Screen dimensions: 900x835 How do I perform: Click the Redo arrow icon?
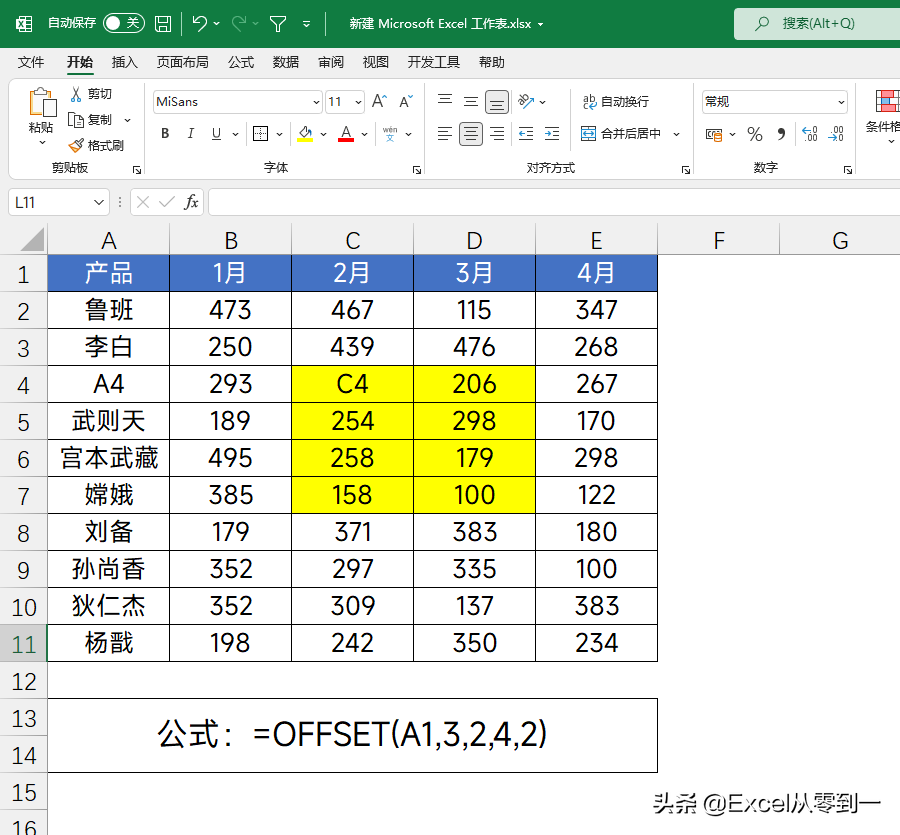tap(239, 24)
